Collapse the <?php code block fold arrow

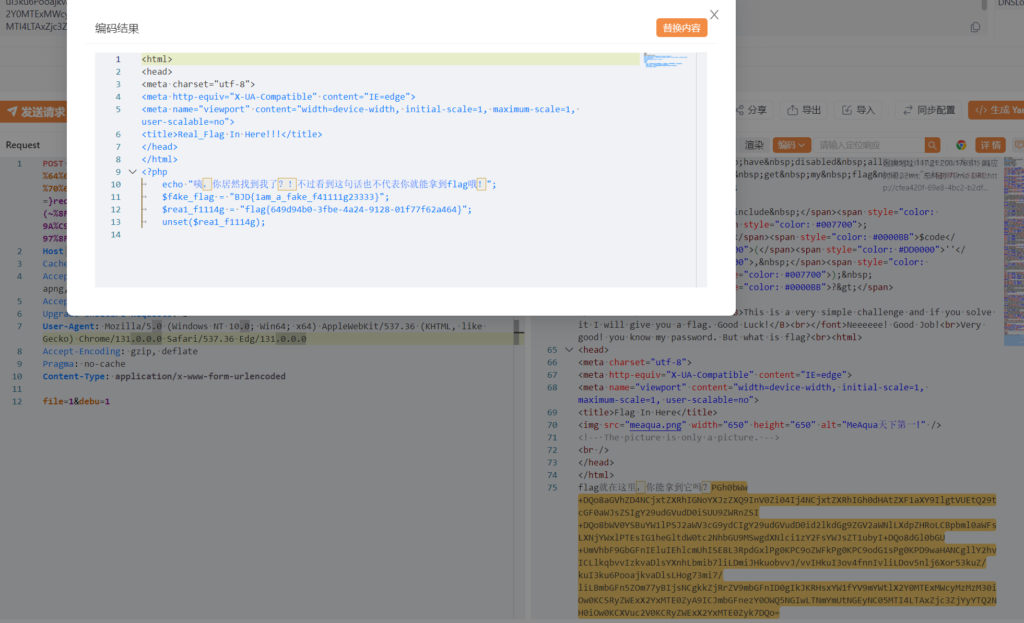[x=132, y=172]
